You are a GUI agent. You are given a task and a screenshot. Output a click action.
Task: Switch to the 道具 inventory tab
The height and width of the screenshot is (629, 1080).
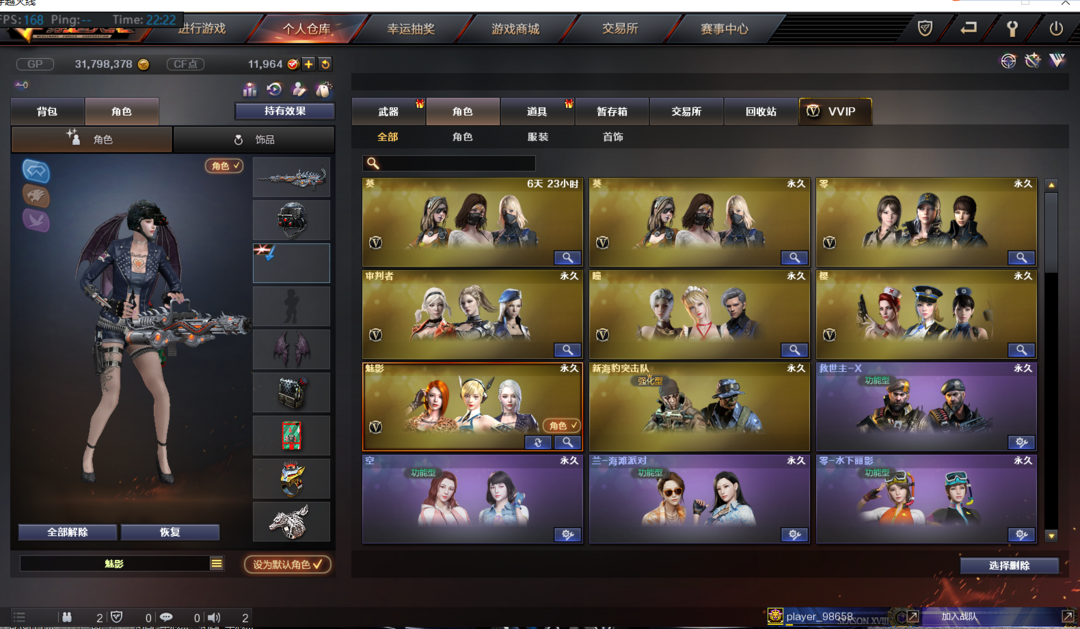[537, 112]
